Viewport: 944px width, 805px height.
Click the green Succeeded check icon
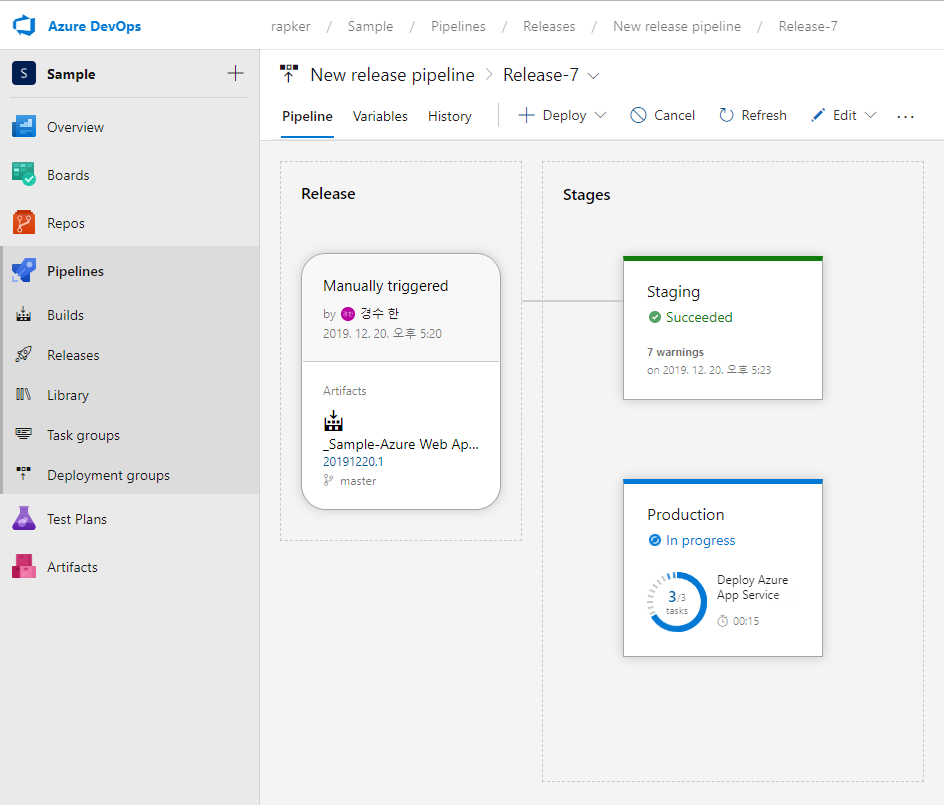click(x=654, y=317)
